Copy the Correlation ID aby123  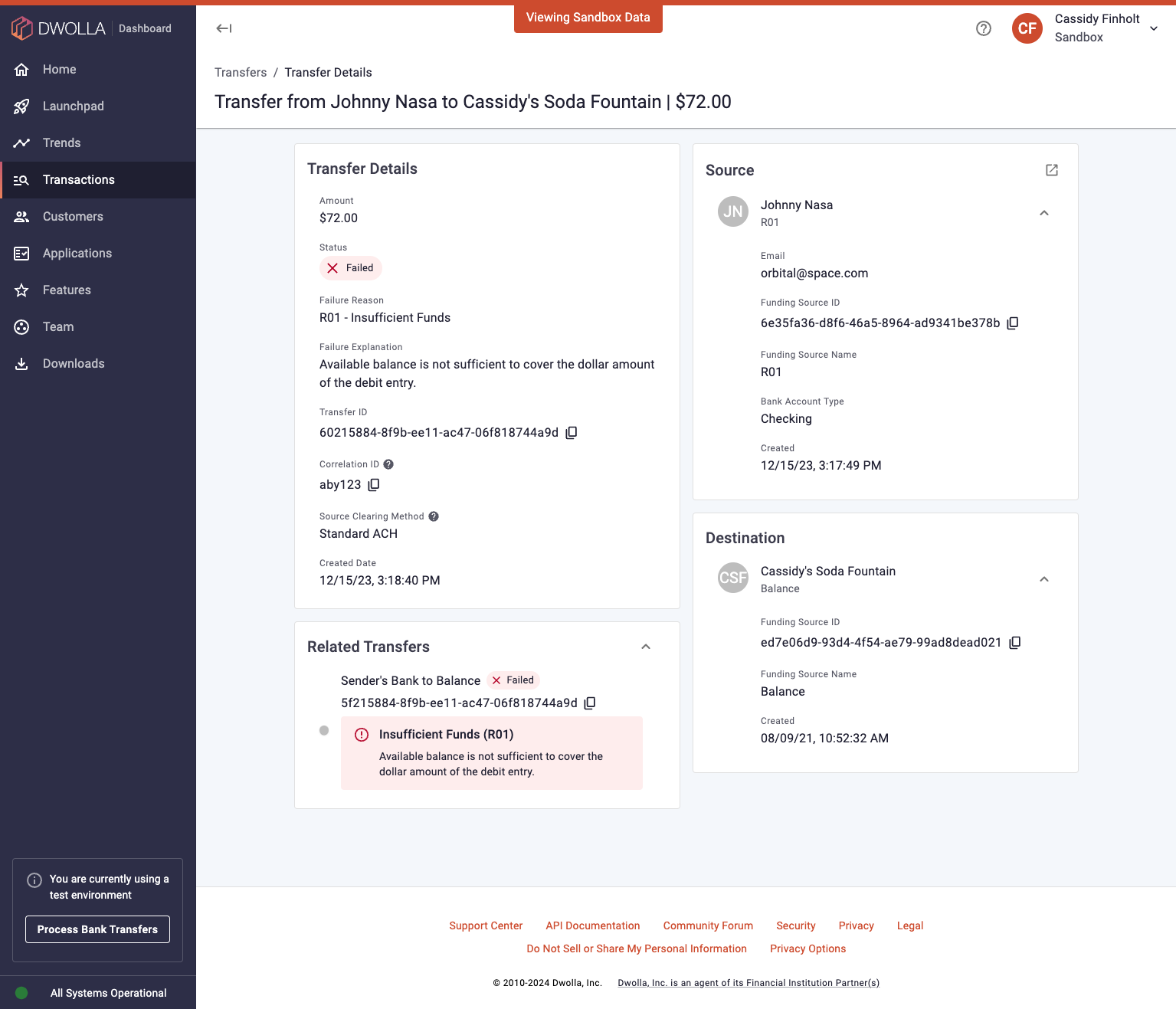374,484
